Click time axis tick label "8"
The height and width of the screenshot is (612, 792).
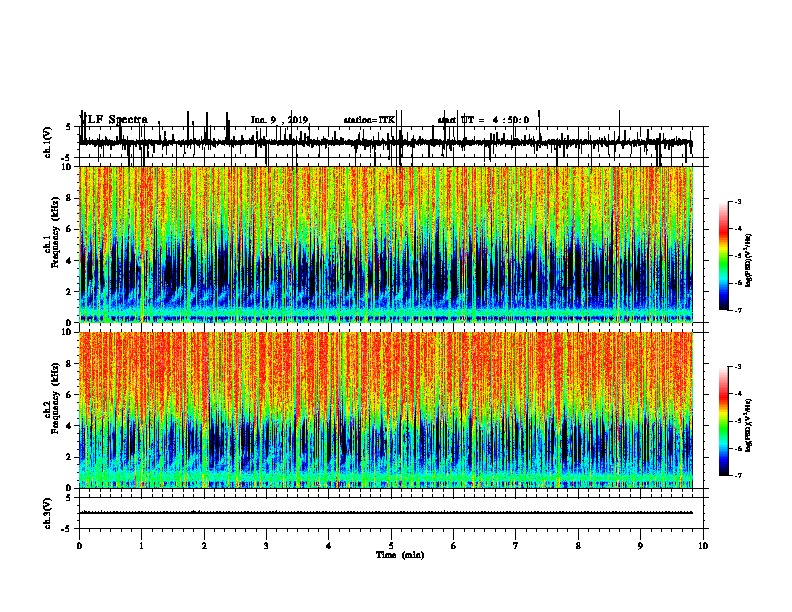[x=578, y=546]
